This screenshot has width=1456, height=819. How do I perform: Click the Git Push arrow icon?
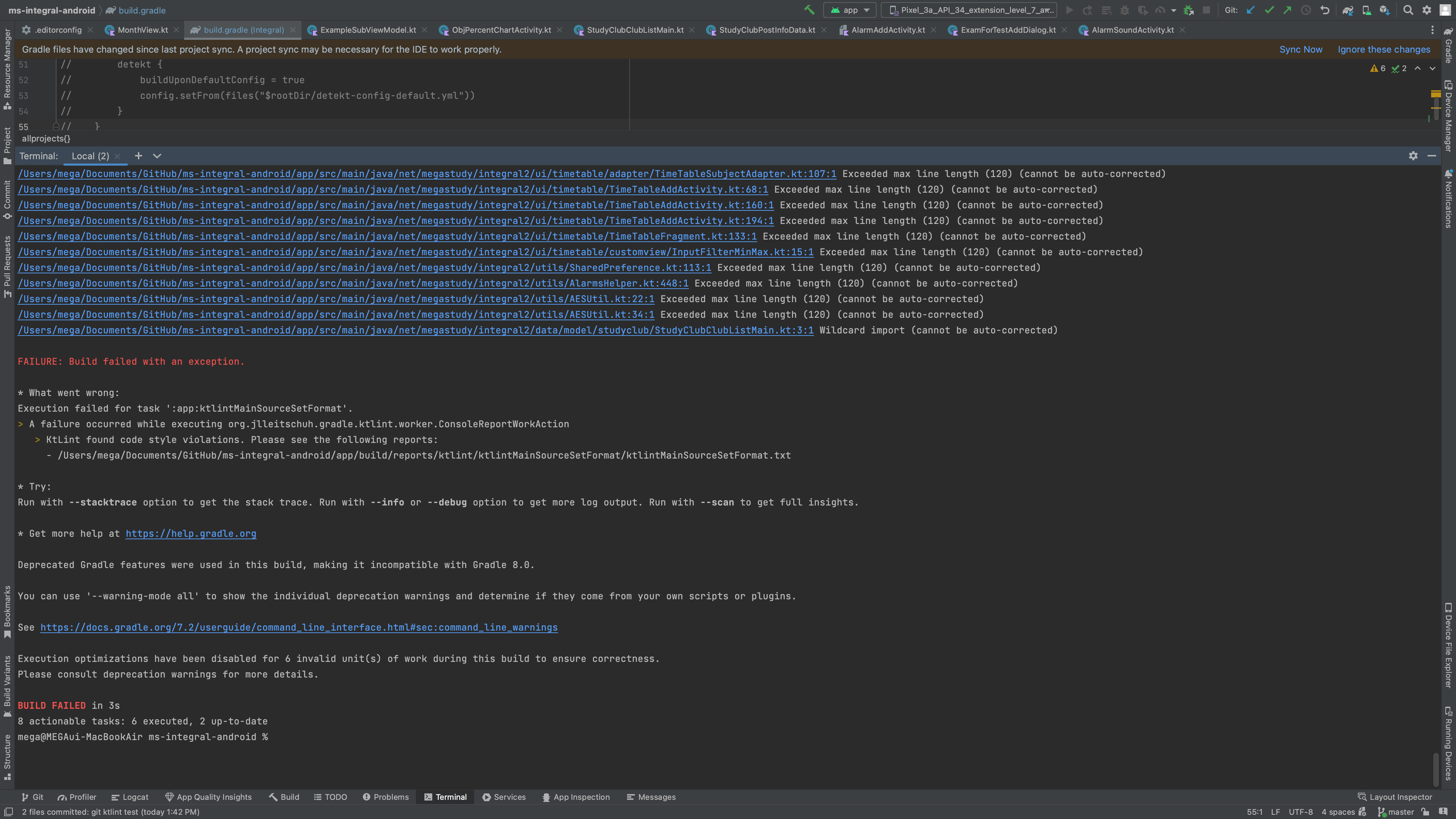click(1287, 10)
